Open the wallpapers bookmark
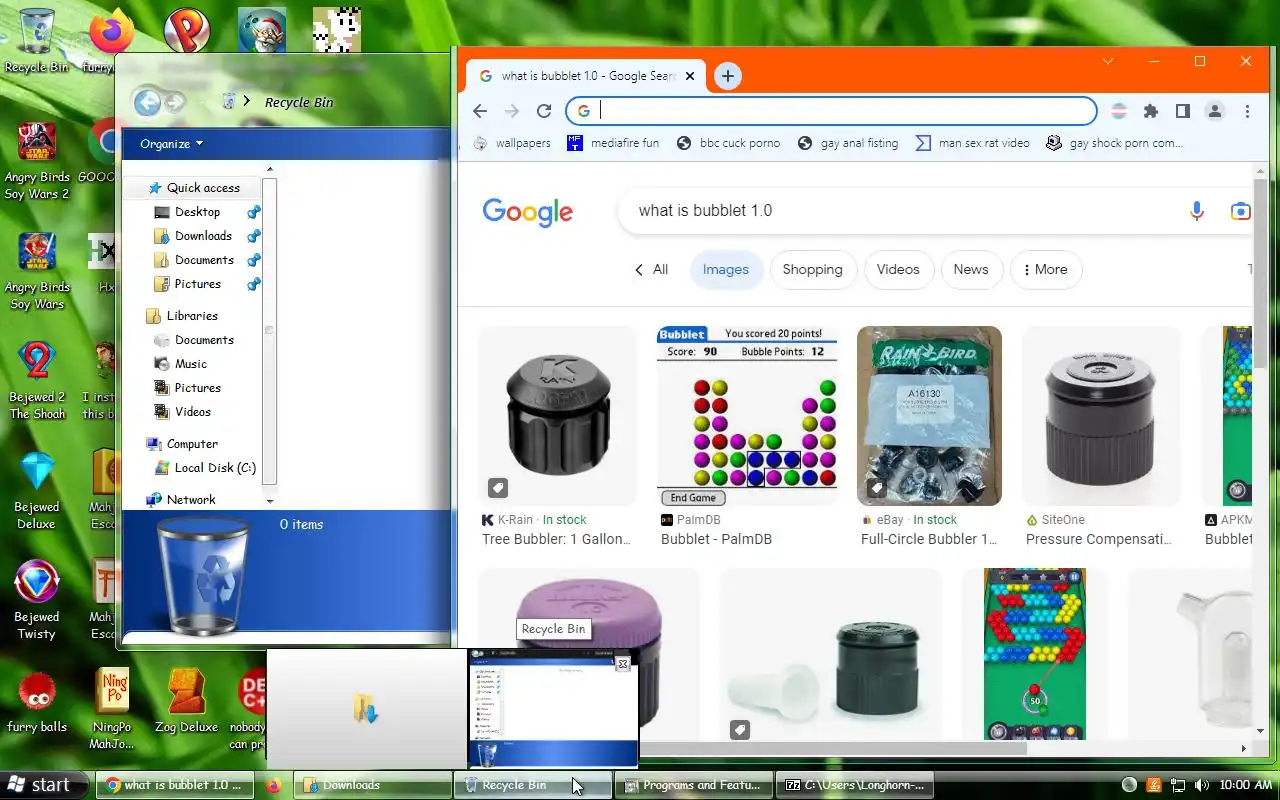1280x800 pixels. pyautogui.click(x=512, y=143)
